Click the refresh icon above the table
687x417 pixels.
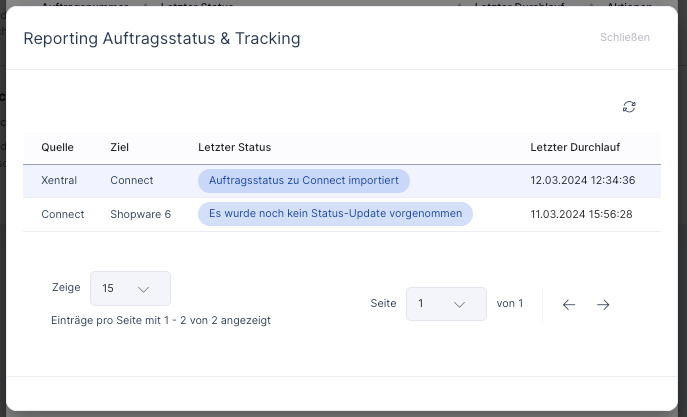point(629,107)
